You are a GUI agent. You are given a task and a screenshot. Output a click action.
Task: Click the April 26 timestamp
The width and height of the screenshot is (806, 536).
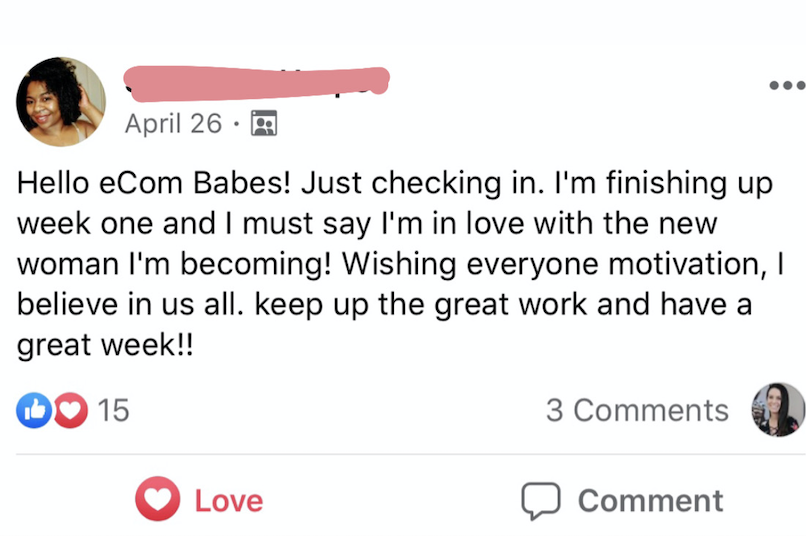[x=173, y=124]
